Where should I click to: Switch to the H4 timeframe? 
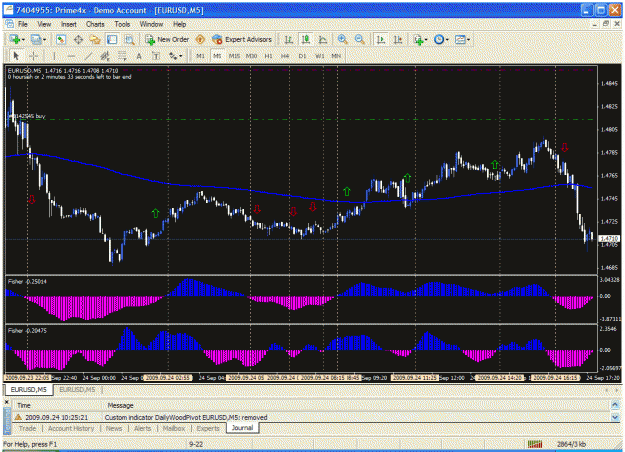(x=285, y=56)
